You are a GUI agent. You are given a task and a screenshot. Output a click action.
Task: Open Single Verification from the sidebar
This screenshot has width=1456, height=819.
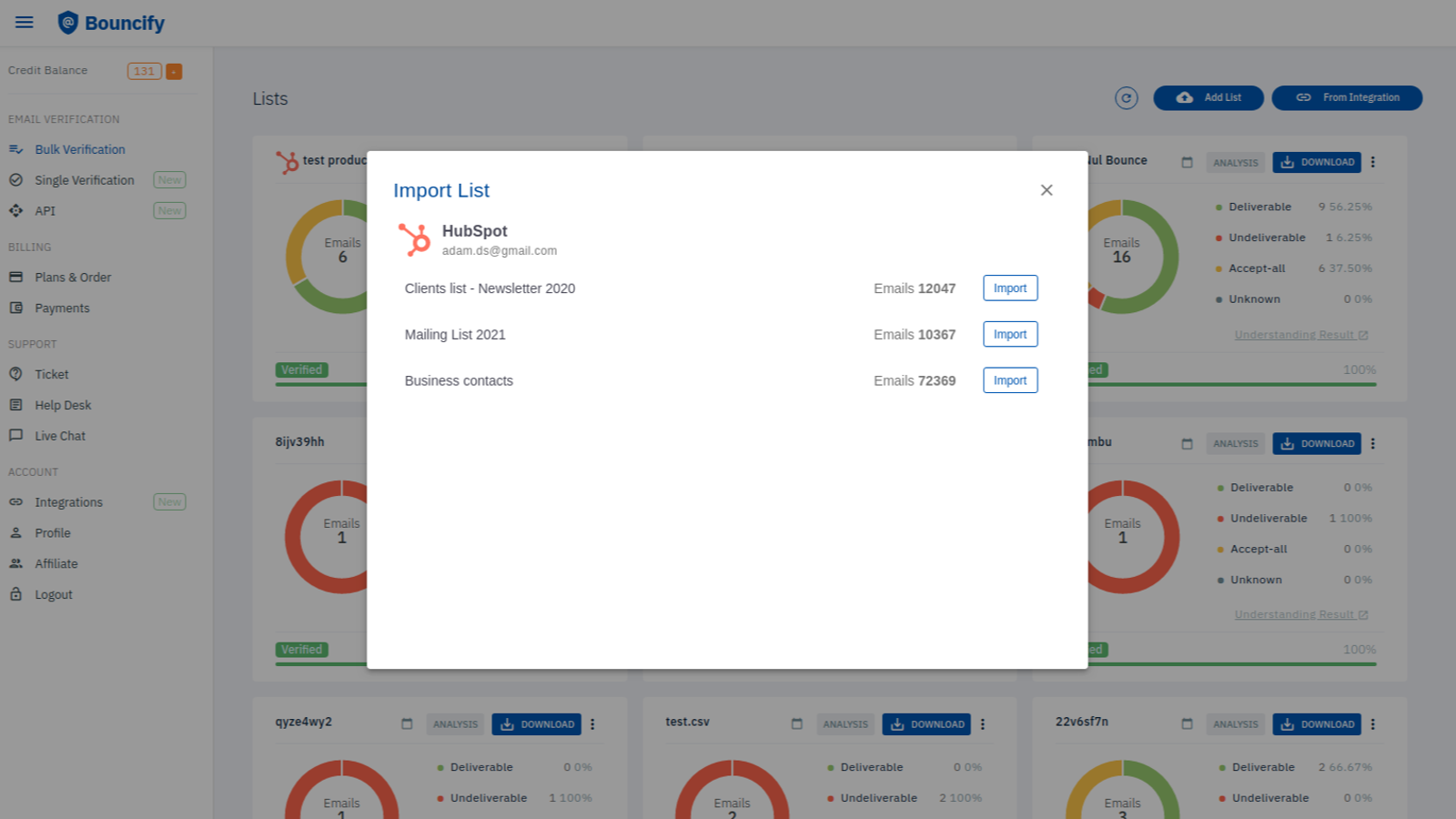[x=85, y=180]
